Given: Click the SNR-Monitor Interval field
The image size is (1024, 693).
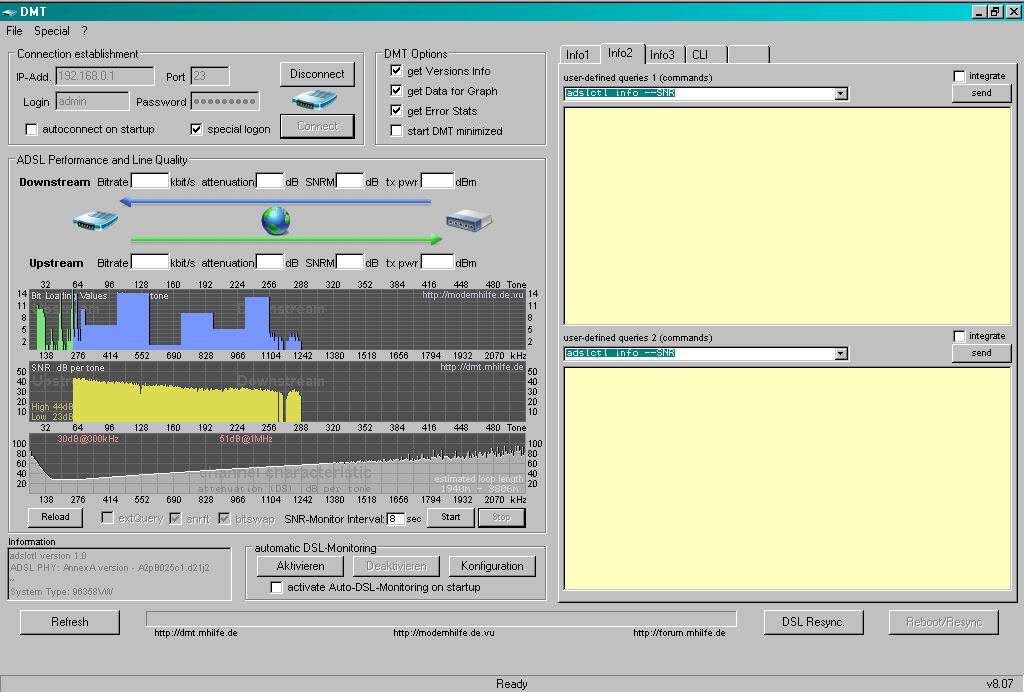Looking at the screenshot, I should [396, 519].
